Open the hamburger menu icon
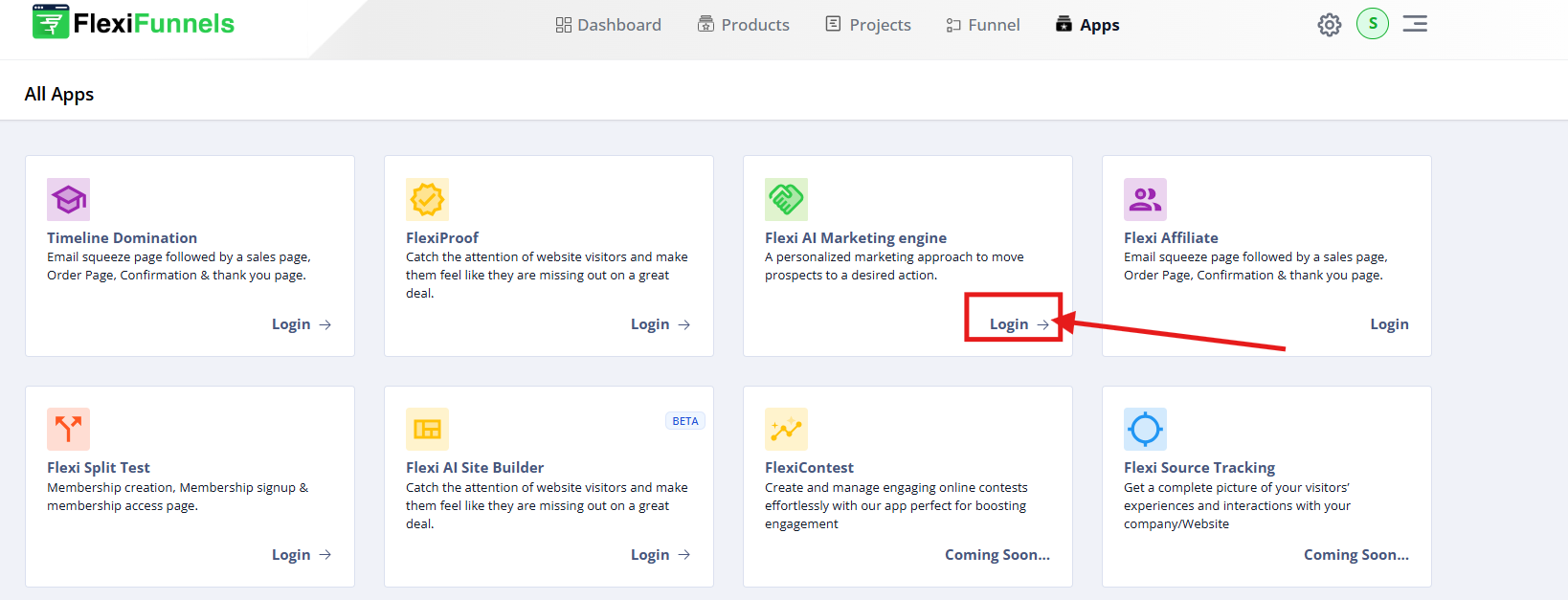The image size is (1568, 600). pos(1415,24)
